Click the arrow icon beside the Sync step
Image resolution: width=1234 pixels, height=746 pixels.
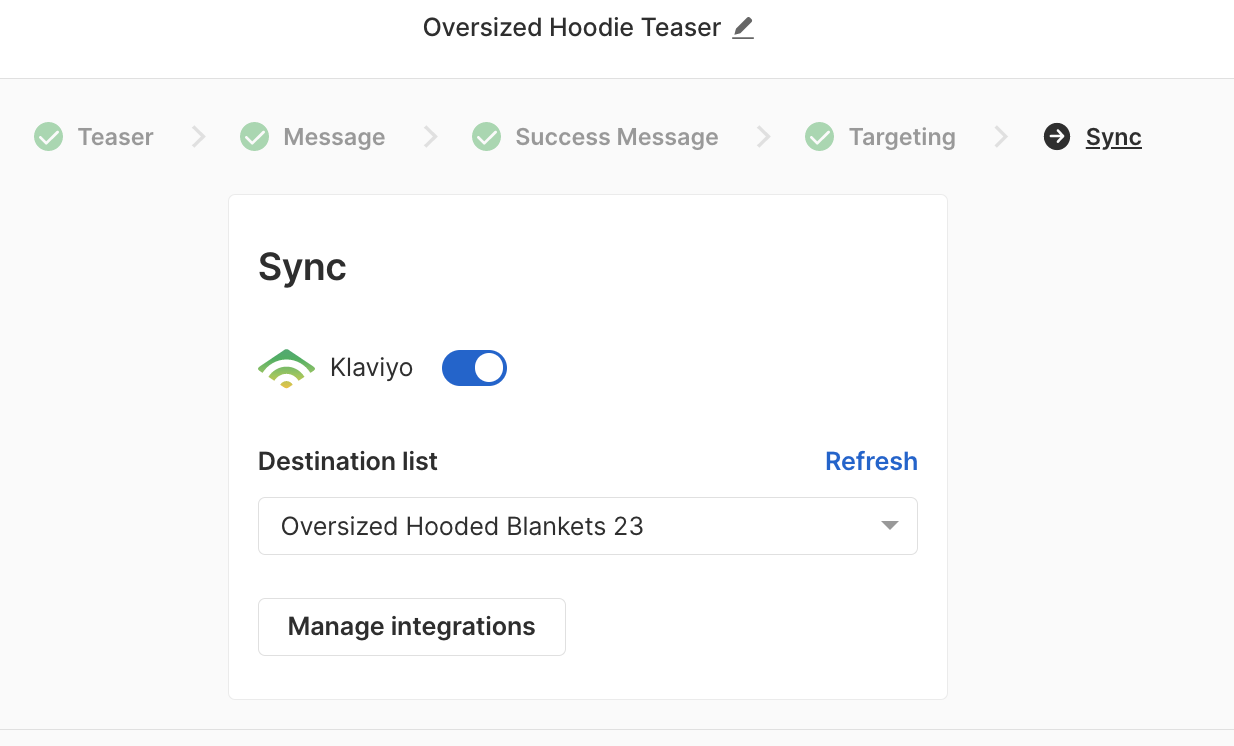pyautogui.click(x=1056, y=136)
